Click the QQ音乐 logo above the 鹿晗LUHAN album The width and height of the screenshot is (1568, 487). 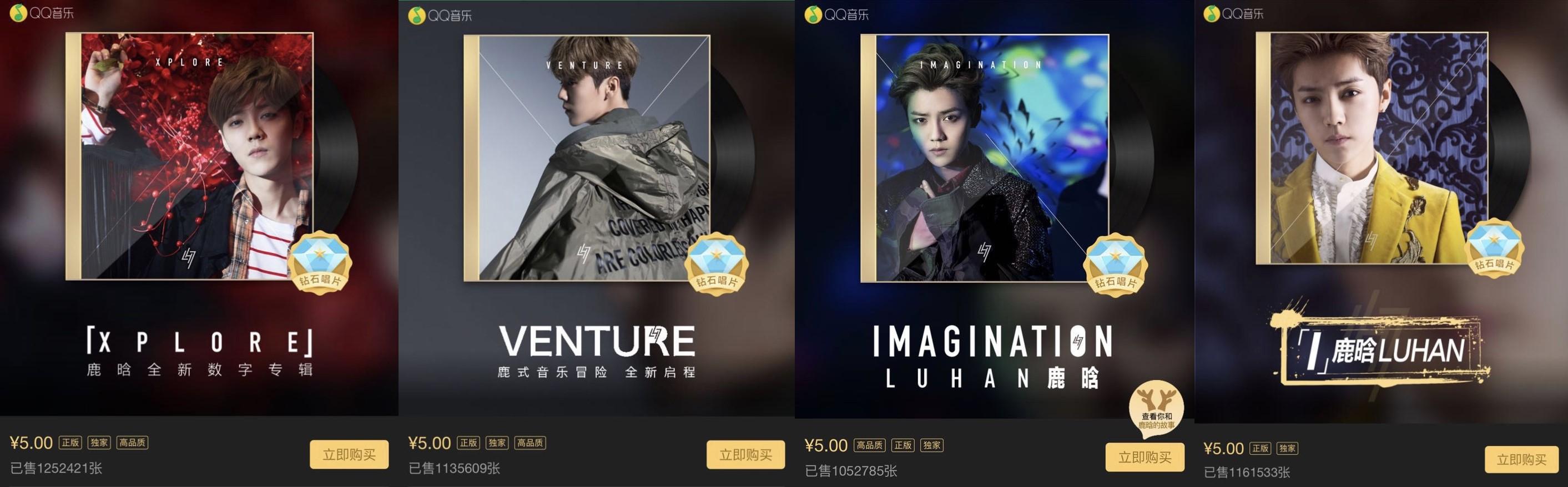click(x=1234, y=13)
